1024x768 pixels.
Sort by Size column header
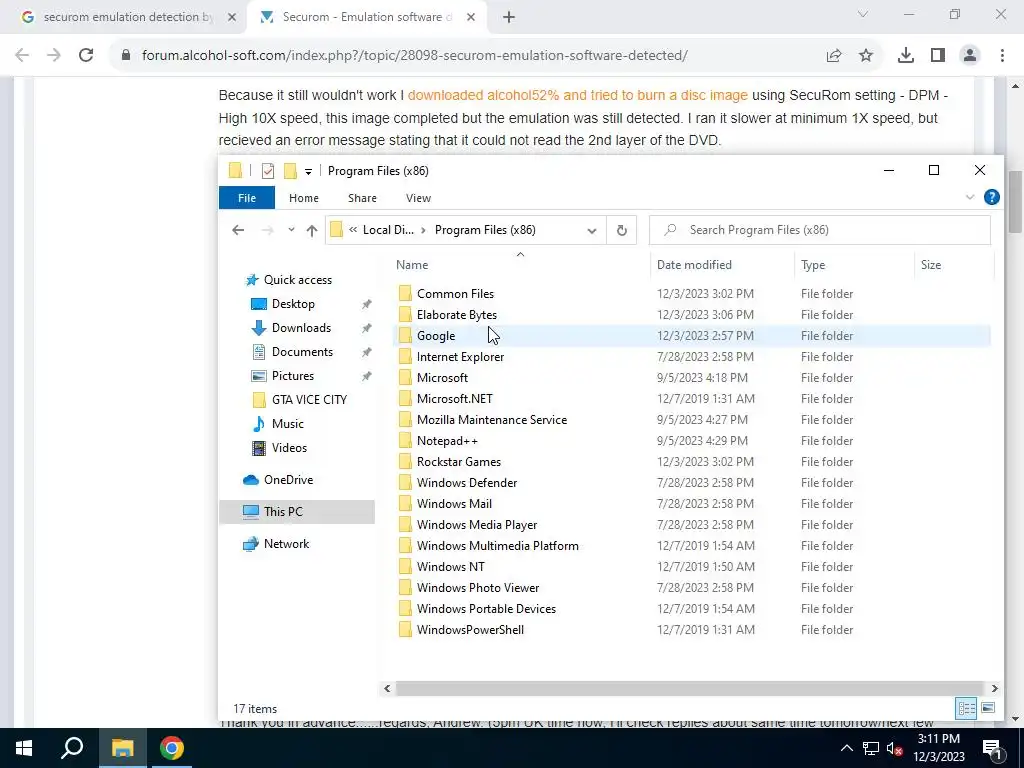(953, 264)
